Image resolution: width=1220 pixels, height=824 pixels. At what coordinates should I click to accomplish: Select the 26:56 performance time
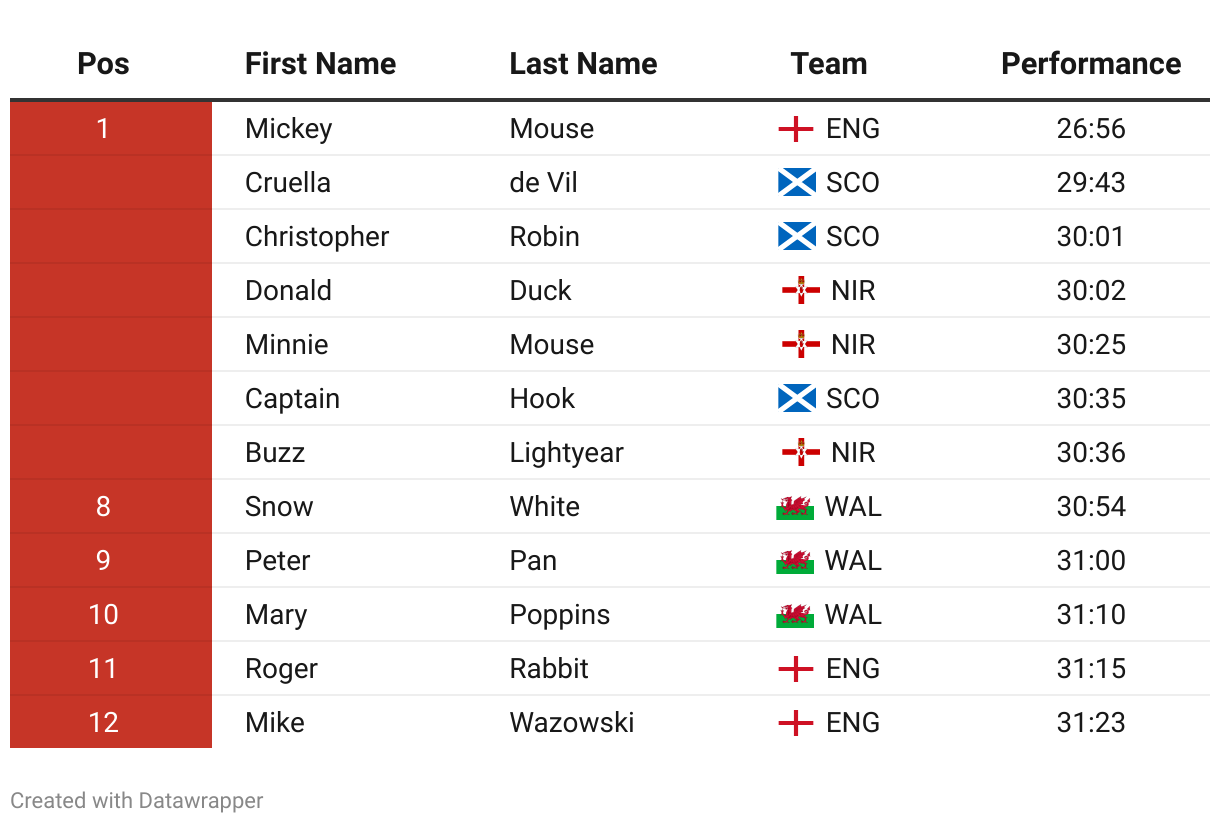[1091, 129]
